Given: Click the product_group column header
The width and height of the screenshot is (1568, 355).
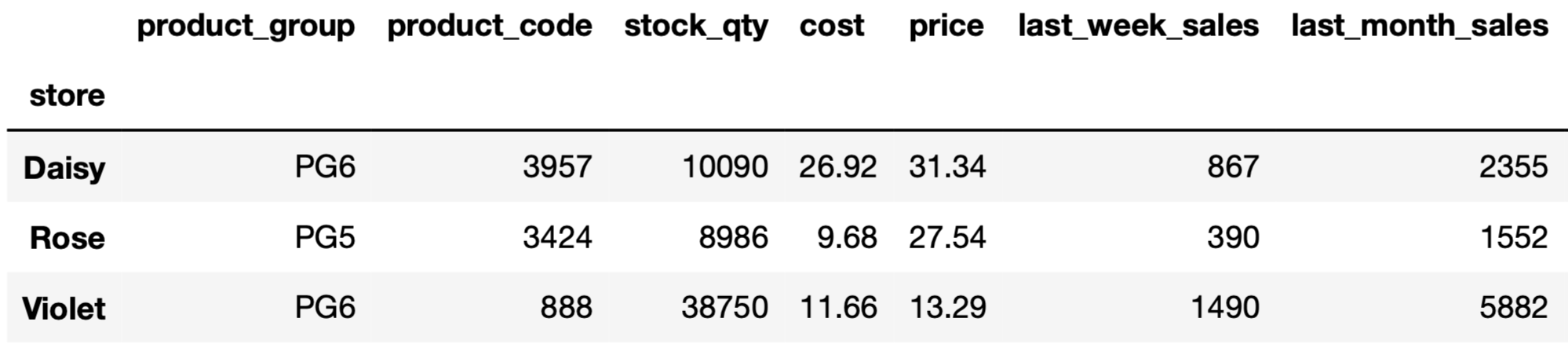Looking at the screenshot, I should pyautogui.click(x=246, y=26).
